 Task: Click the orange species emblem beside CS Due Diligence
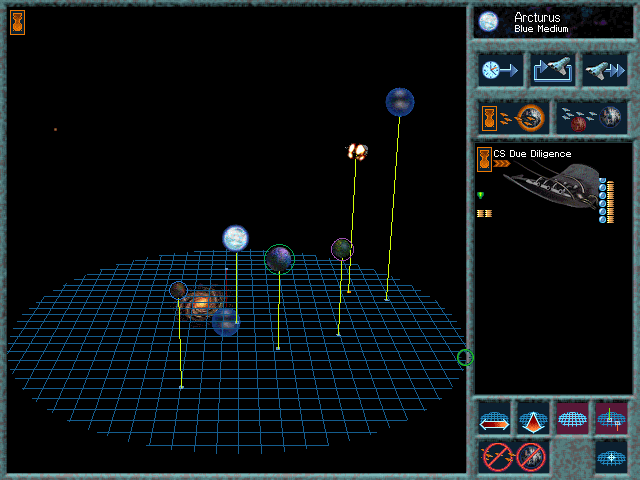[x=484, y=159]
